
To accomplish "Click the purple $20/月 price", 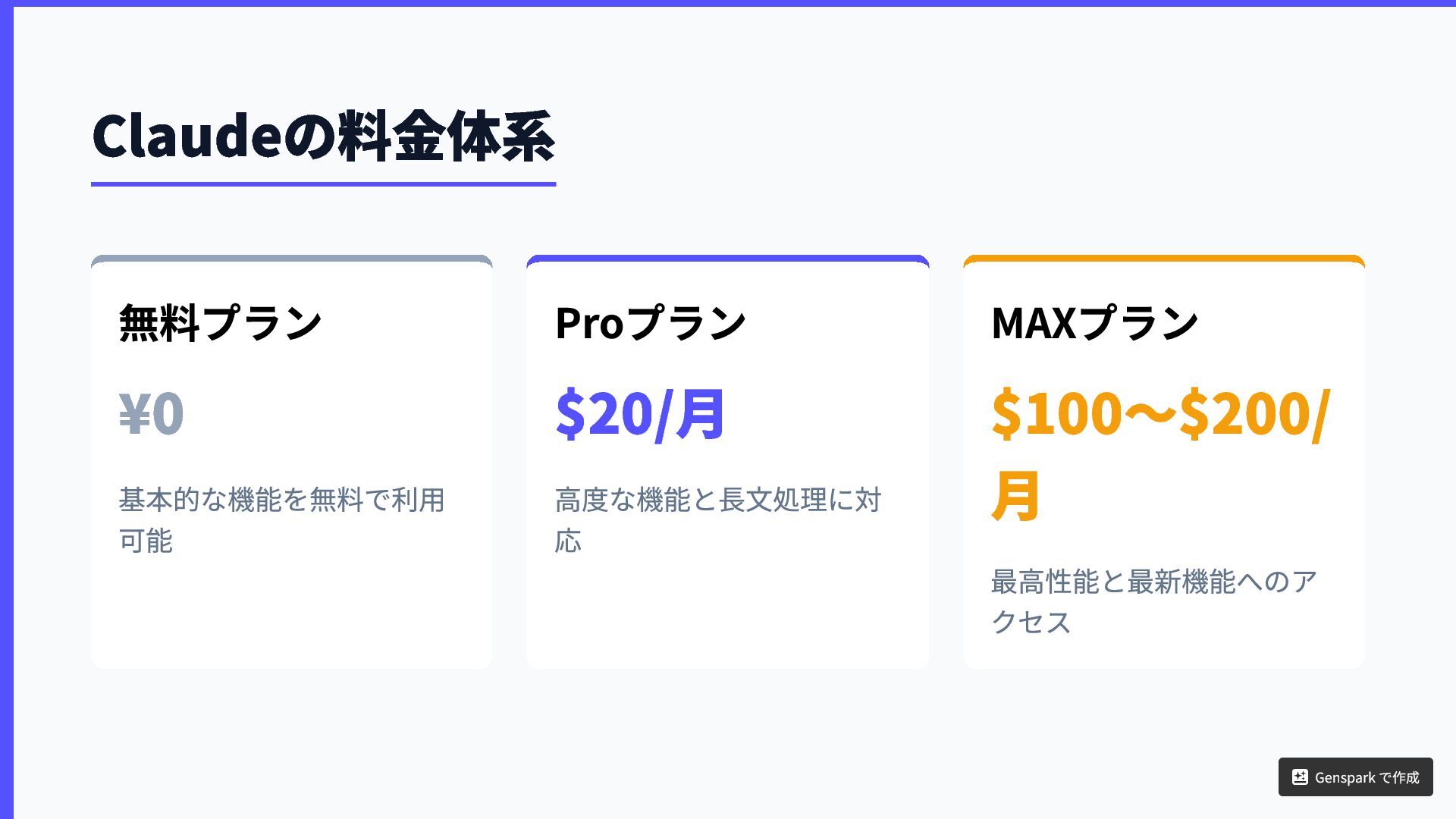I will (641, 413).
